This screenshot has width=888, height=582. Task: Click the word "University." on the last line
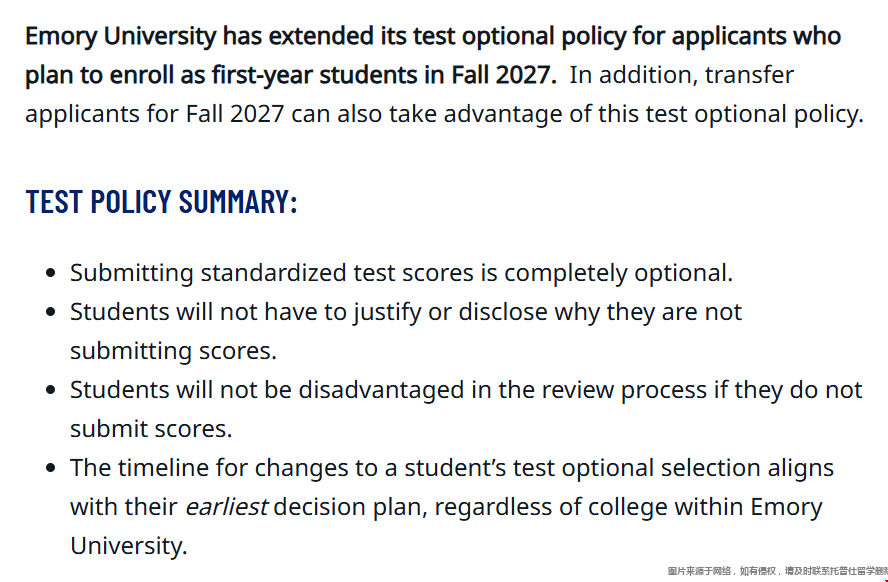click(x=128, y=546)
